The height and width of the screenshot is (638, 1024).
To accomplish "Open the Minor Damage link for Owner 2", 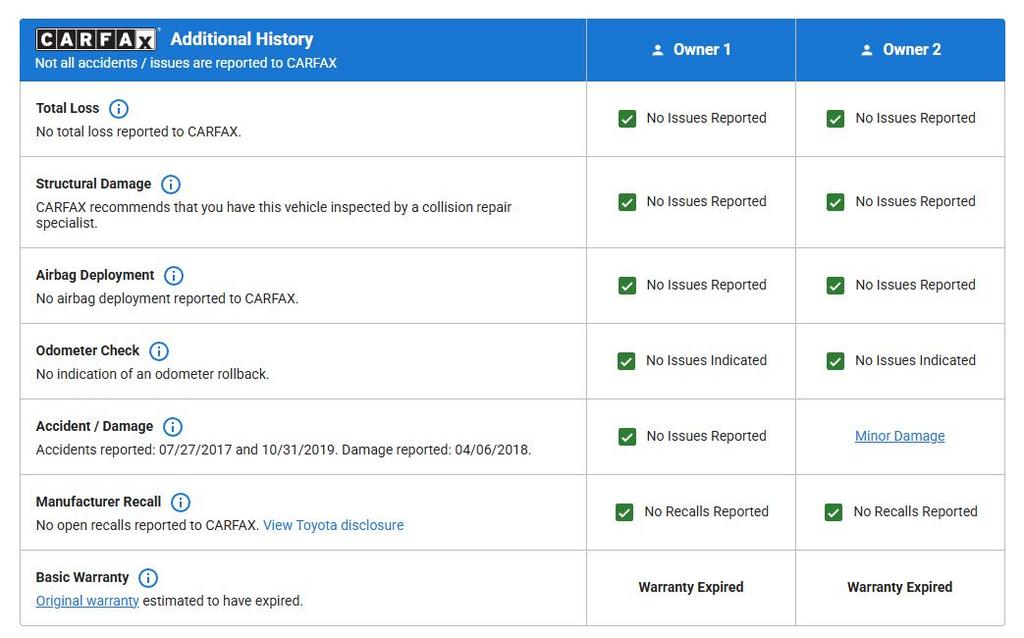I will tap(899, 436).
